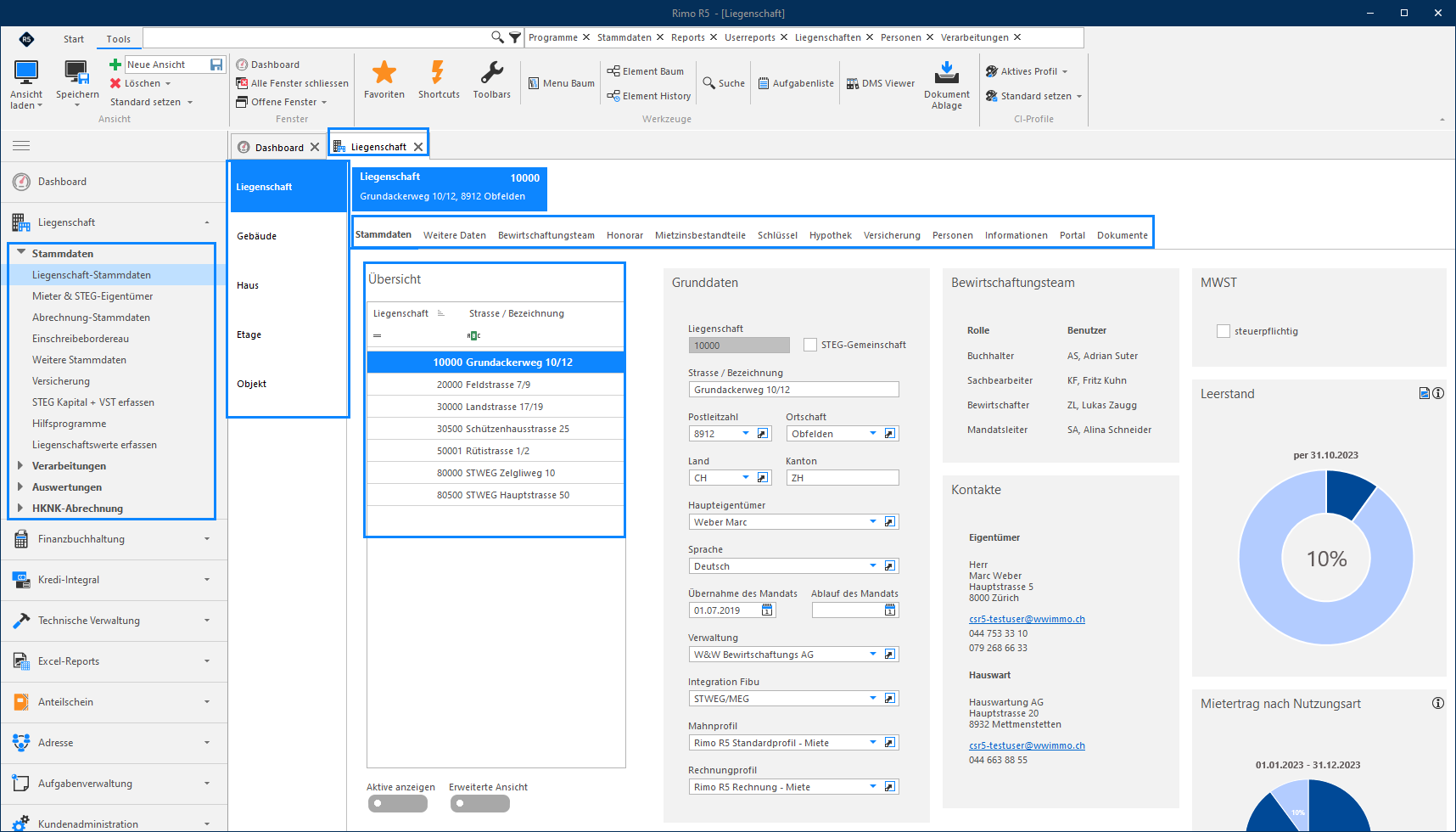Click the Suche magnifier tool
Image resolution: width=1456 pixels, height=832 pixels.
tap(724, 83)
